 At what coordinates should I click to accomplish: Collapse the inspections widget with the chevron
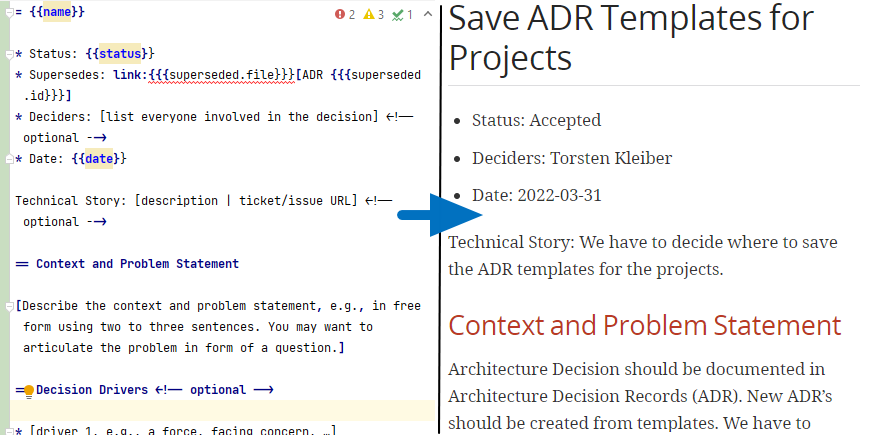click(x=427, y=15)
